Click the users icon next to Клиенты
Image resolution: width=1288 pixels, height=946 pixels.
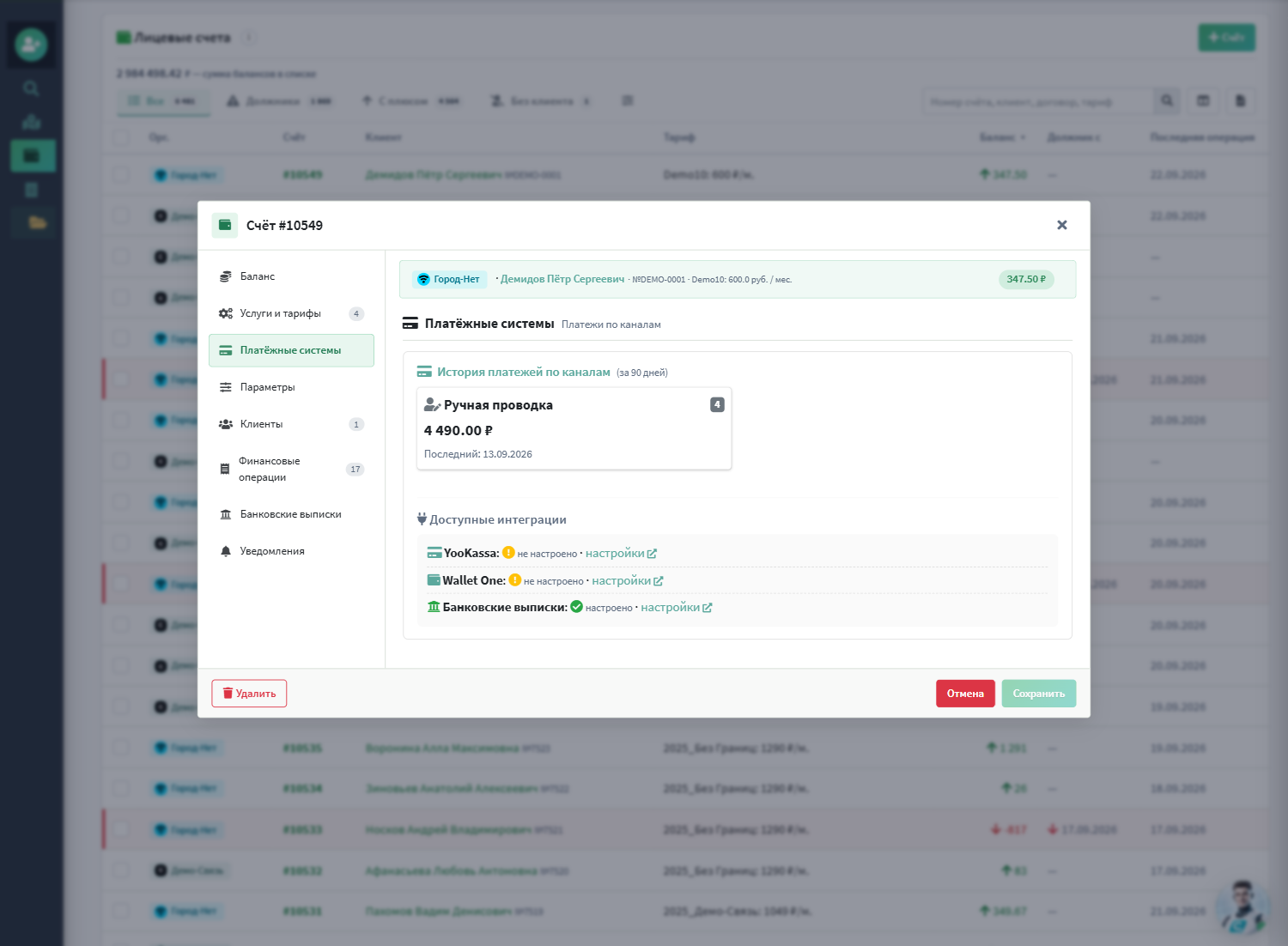226,424
